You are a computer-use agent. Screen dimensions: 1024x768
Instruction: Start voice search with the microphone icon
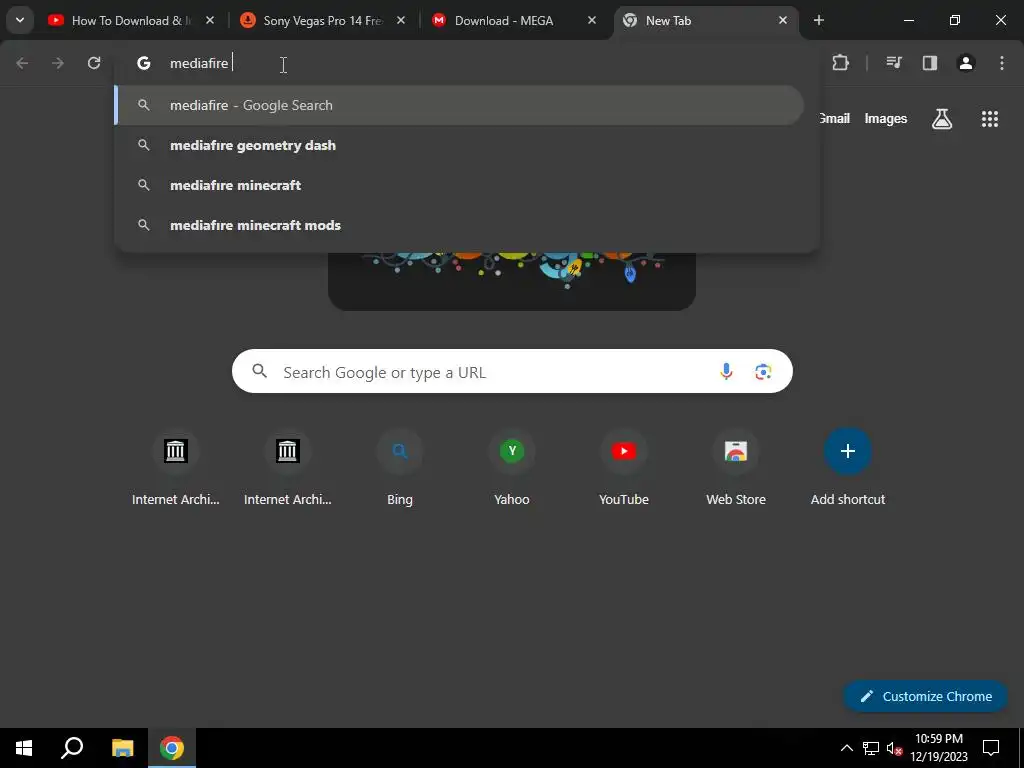[x=726, y=372]
